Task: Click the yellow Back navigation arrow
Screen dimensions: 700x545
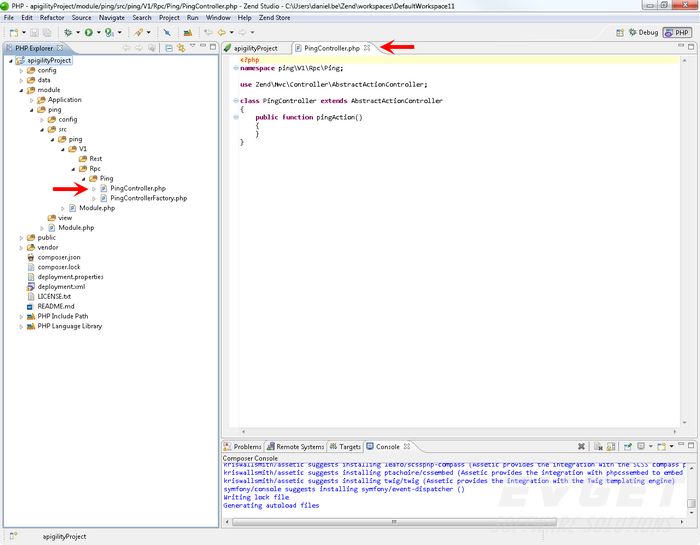Action: click(x=221, y=33)
